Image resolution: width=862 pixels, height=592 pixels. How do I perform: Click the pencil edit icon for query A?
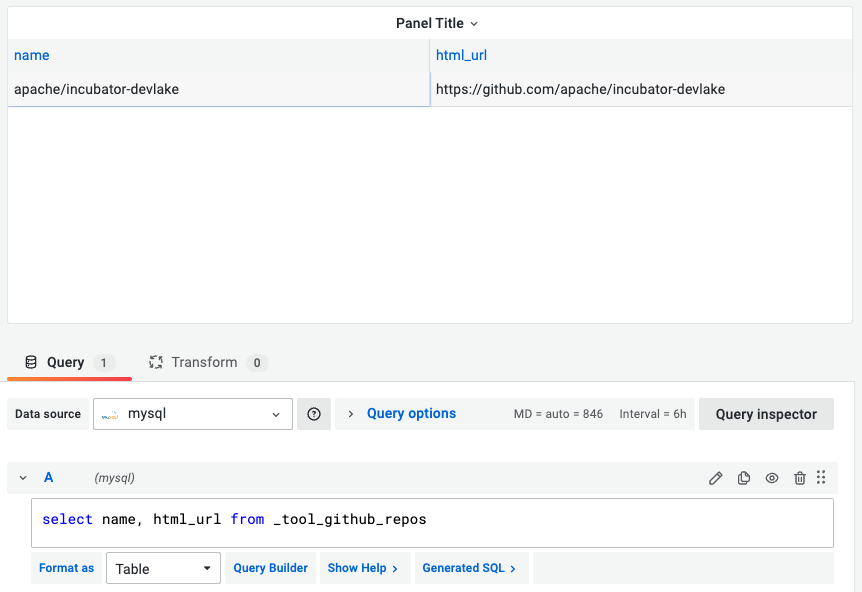pyautogui.click(x=715, y=478)
